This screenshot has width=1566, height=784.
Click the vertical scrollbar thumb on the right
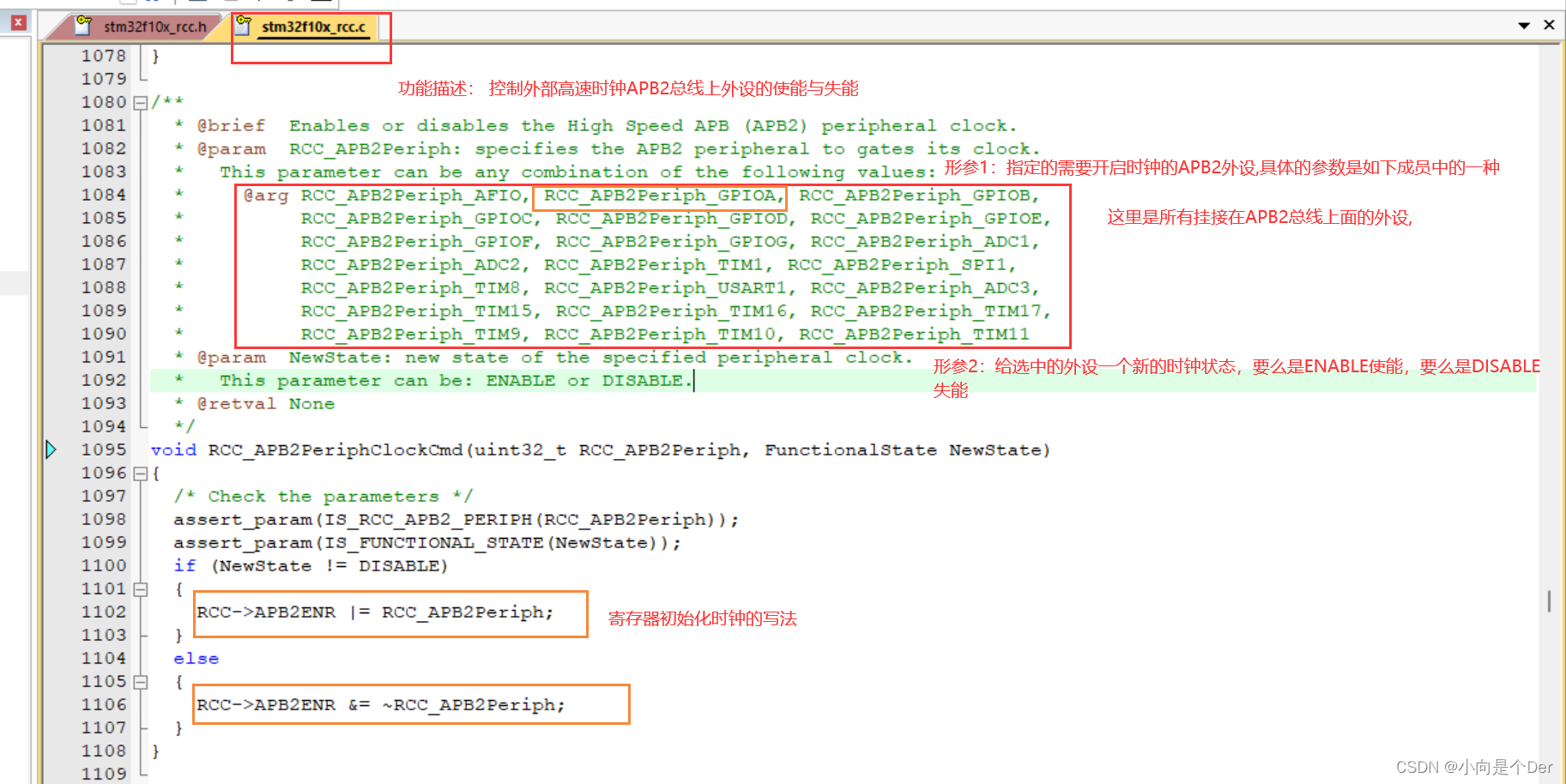1549,600
